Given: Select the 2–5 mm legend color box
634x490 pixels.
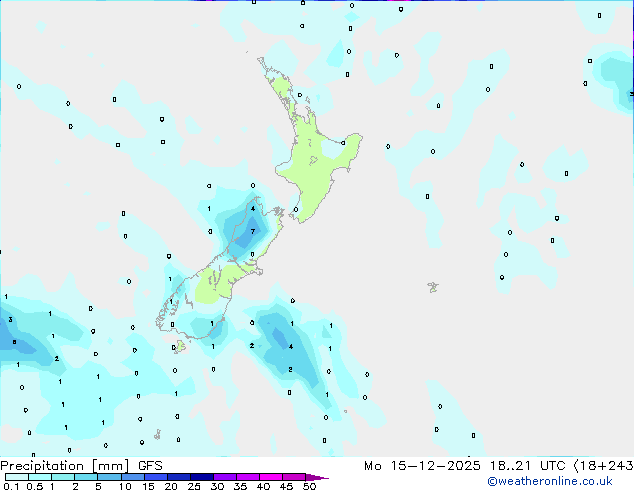Looking at the screenshot, I should (86, 477).
